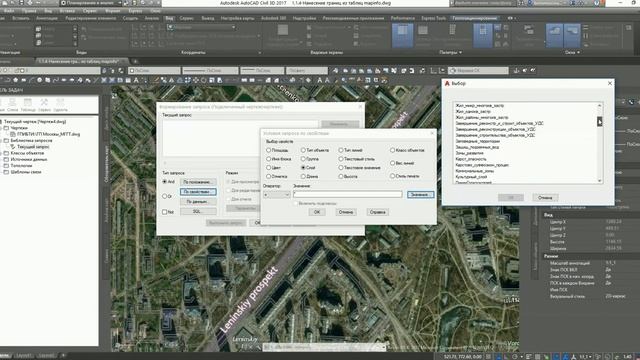This screenshot has height=360, width=640.
Task: Select Заповедные_территории in the Выбор list
Action: 478,141
